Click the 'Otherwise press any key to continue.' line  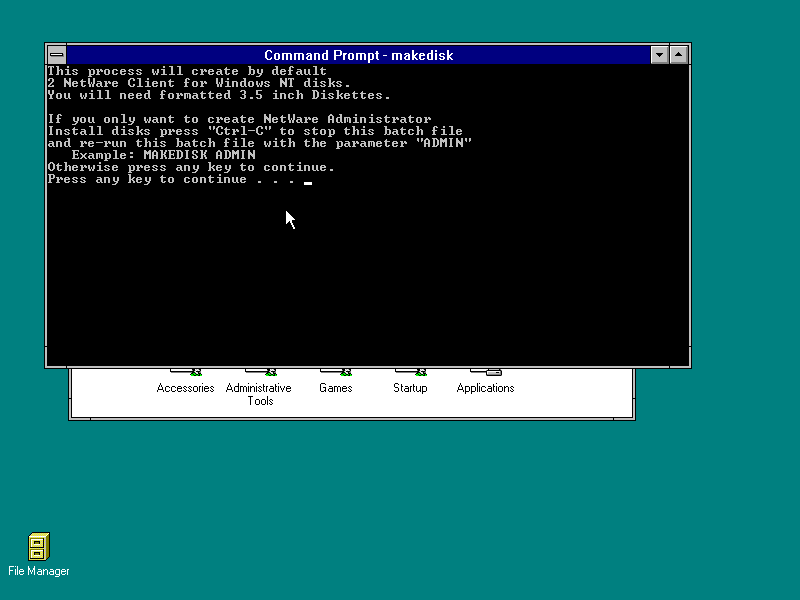point(191,167)
